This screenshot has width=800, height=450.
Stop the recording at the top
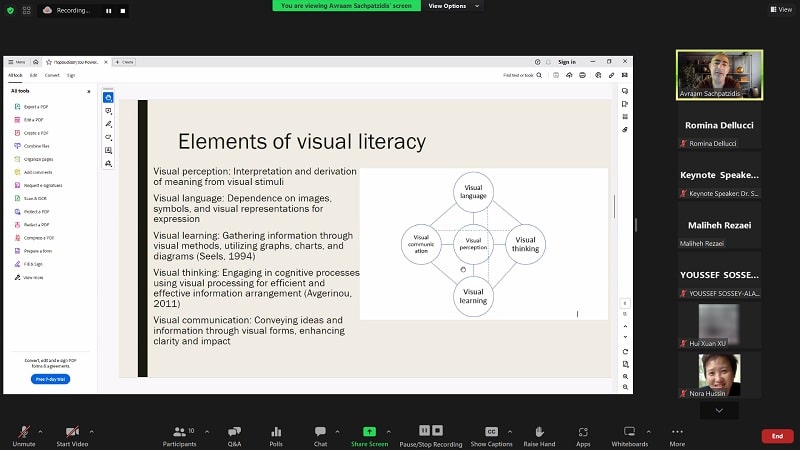(x=122, y=11)
